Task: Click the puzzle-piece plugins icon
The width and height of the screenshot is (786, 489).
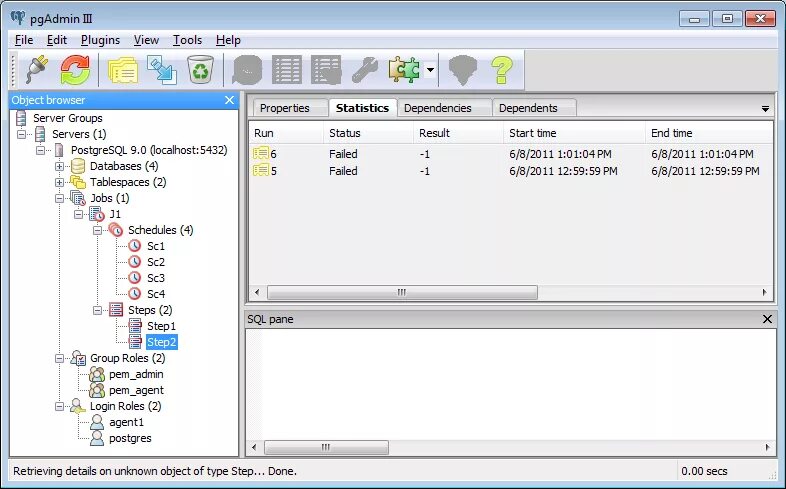Action: click(x=404, y=70)
